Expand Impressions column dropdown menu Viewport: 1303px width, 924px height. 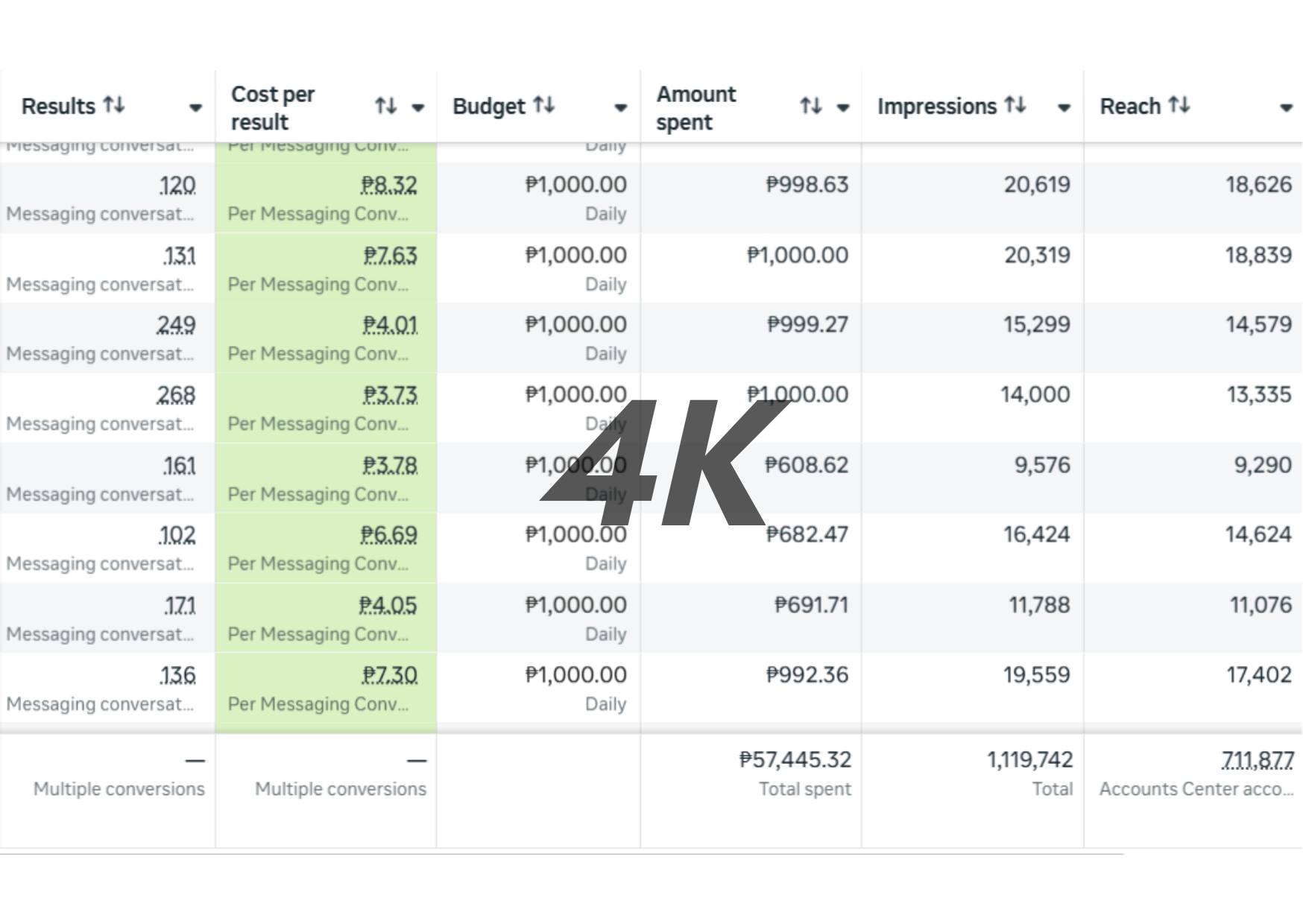click(1064, 107)
